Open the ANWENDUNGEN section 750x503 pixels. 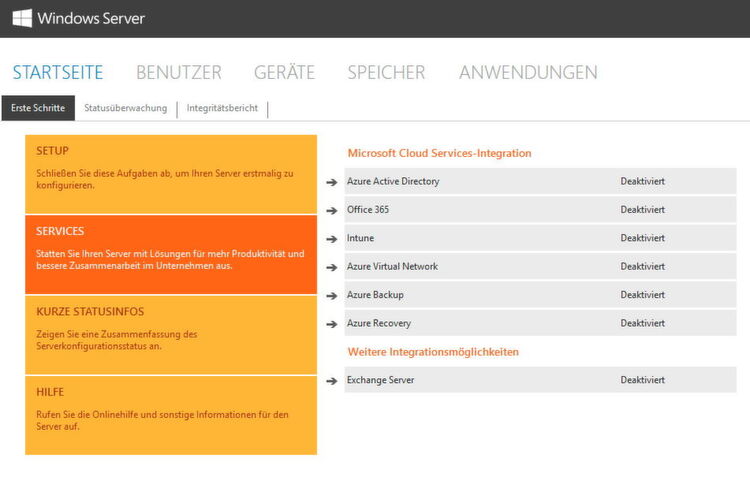click(x=528, y=73)
